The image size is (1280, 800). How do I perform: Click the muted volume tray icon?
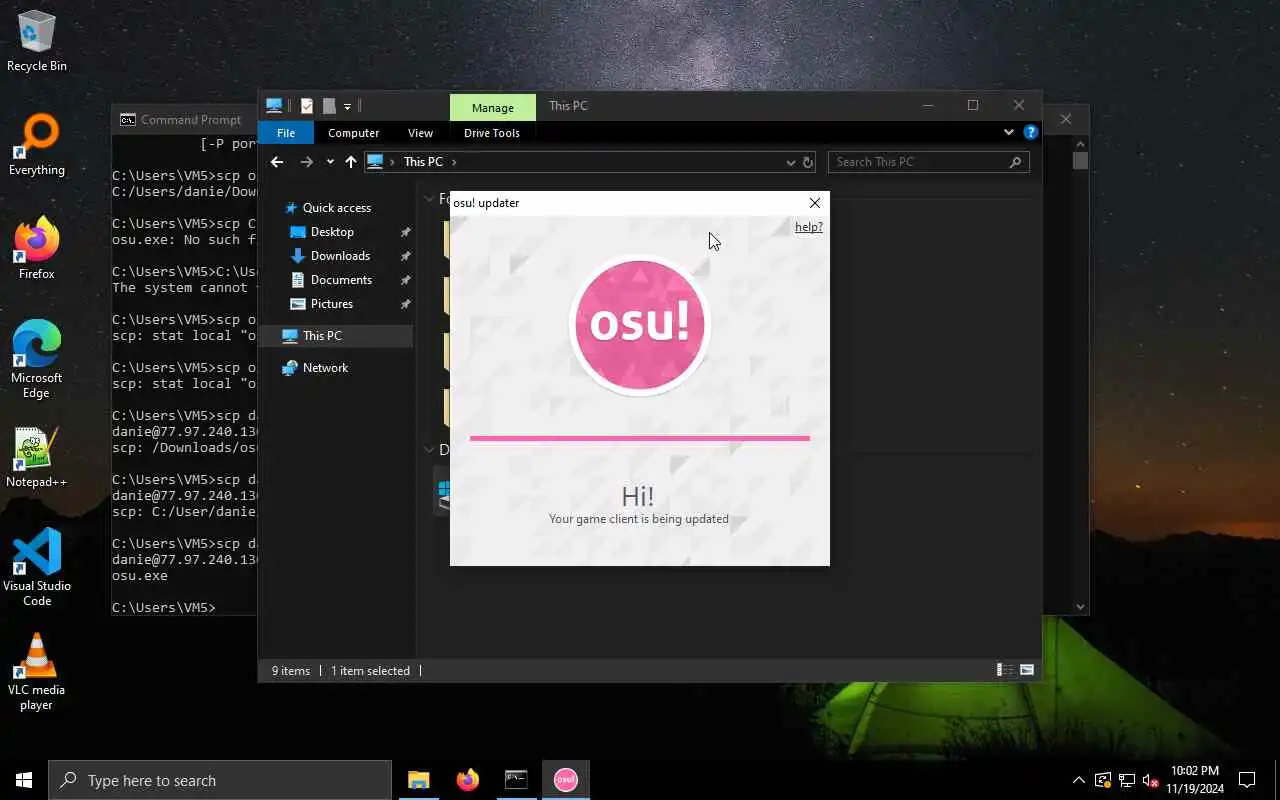(1151, 780)
